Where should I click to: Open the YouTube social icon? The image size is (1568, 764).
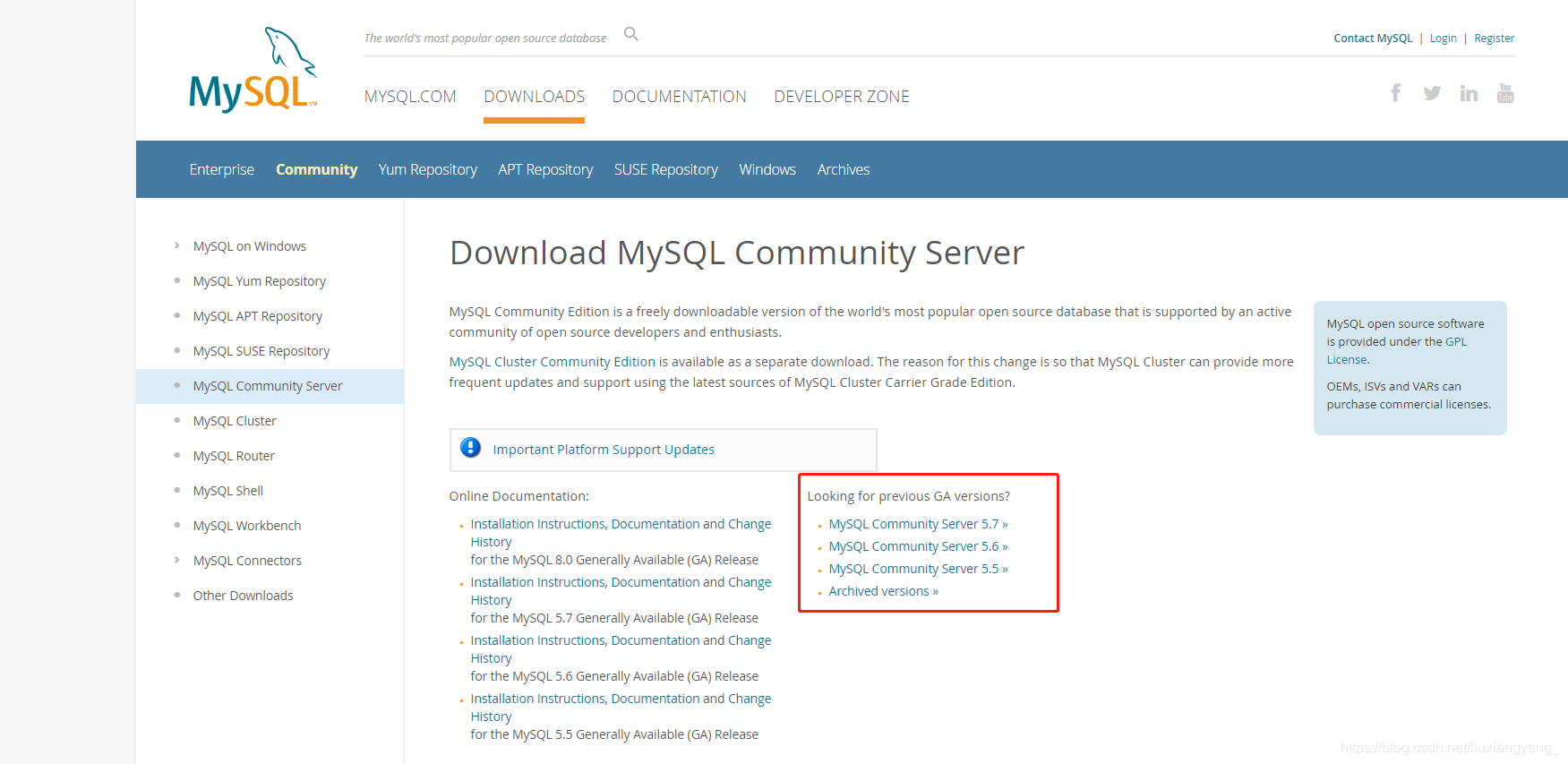(1505, 93)
